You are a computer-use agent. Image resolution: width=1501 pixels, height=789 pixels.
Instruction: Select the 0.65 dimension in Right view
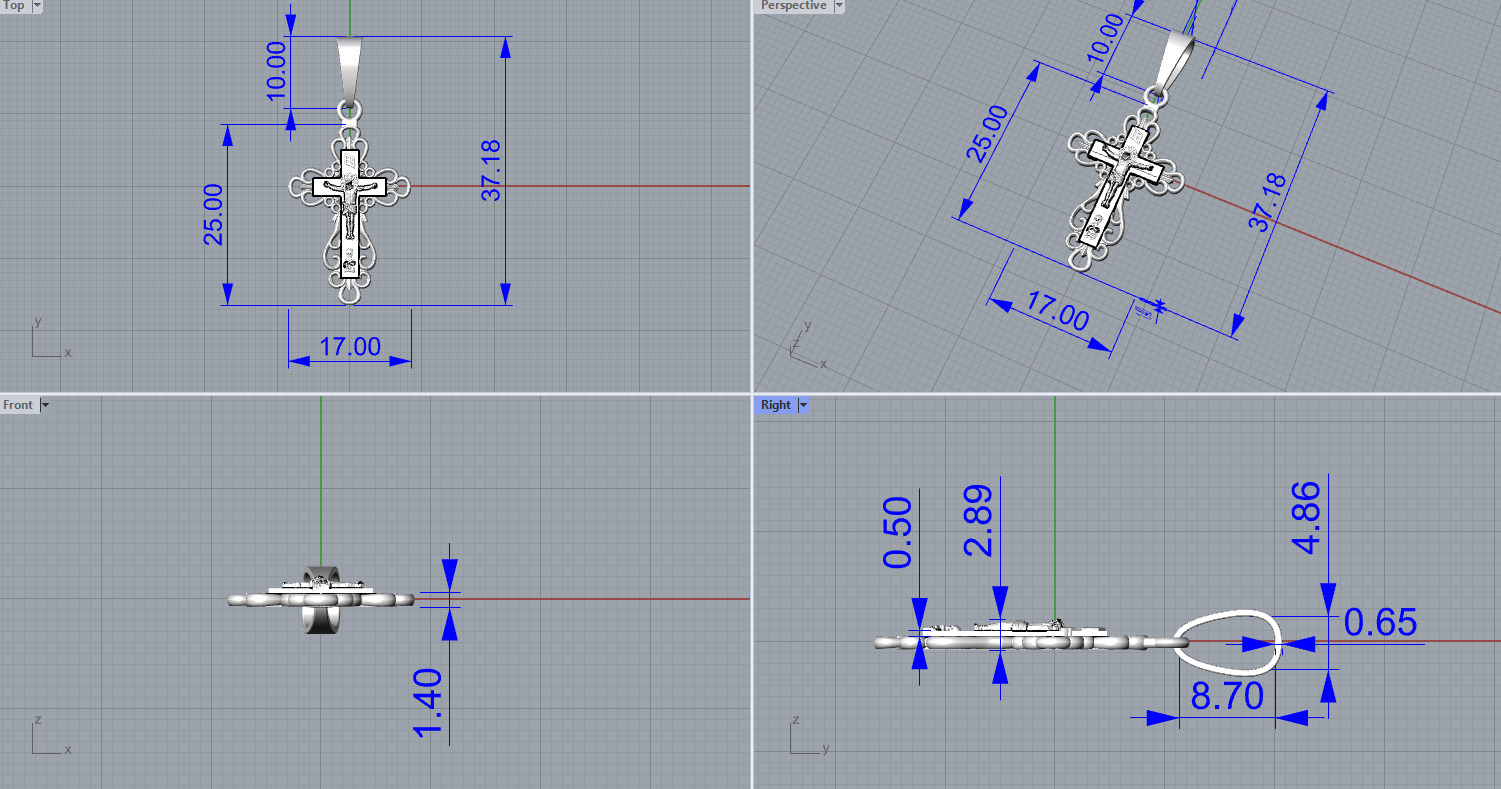click(x=1380, y=622)
